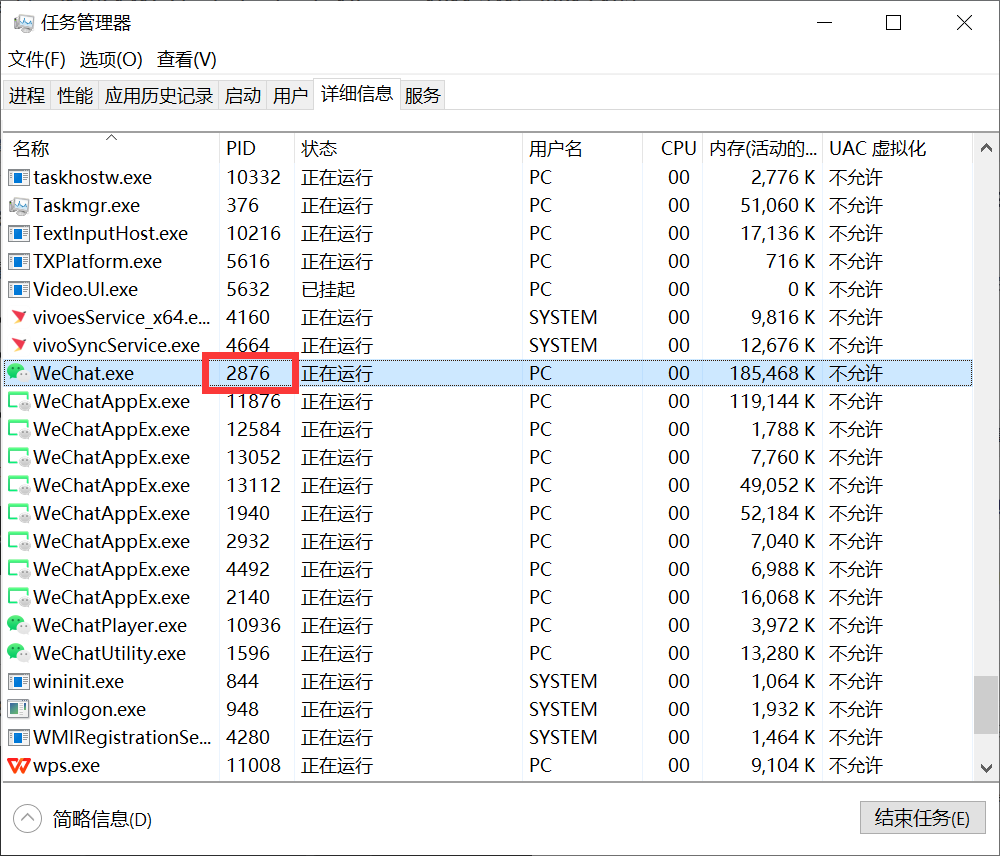Click icon of WeChatAppEx.exe PID 4492
1000x856 pixels.
click(x=18, y=570)
